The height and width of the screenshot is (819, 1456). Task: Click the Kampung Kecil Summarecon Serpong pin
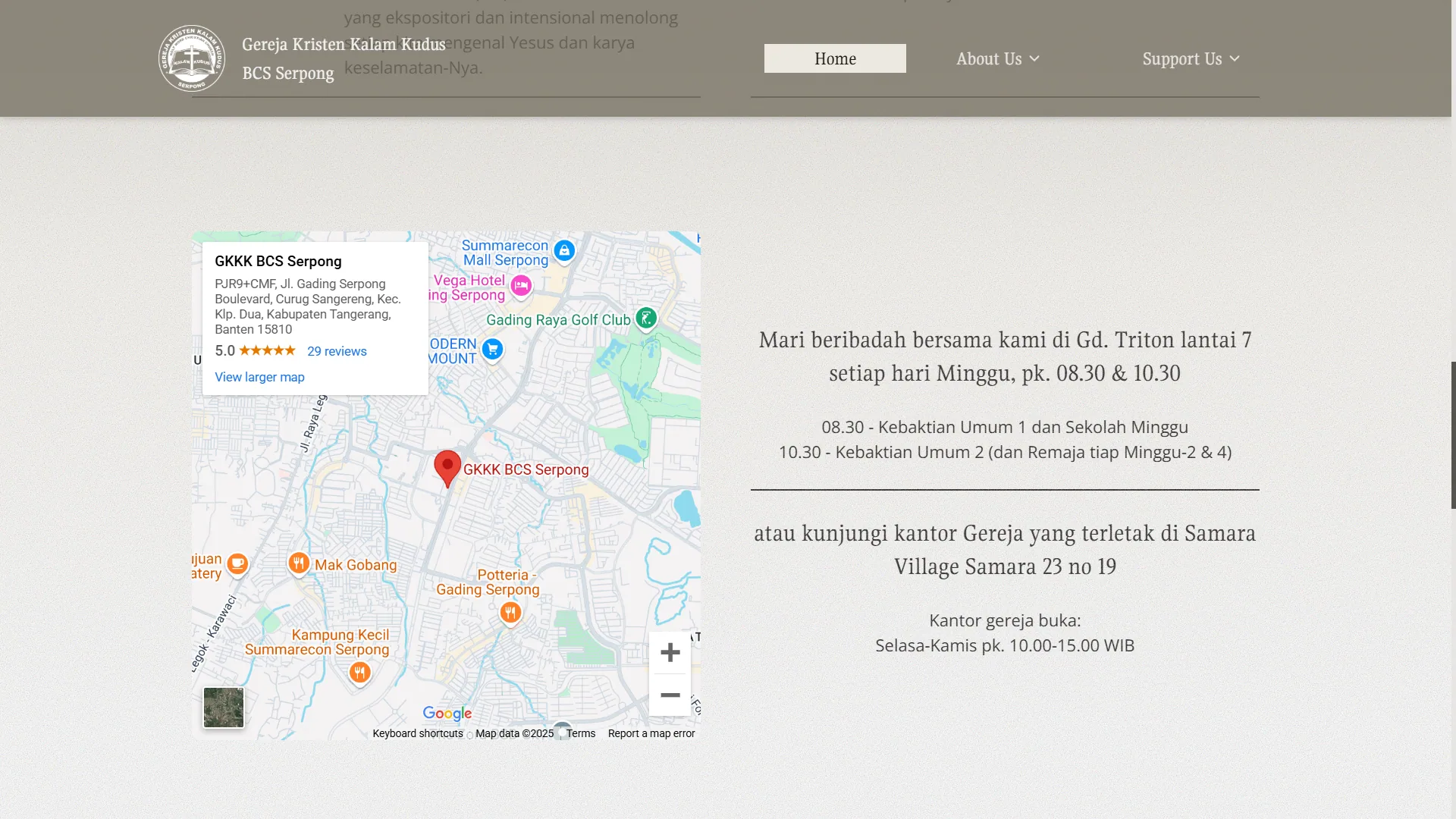[x=359, y=673]
